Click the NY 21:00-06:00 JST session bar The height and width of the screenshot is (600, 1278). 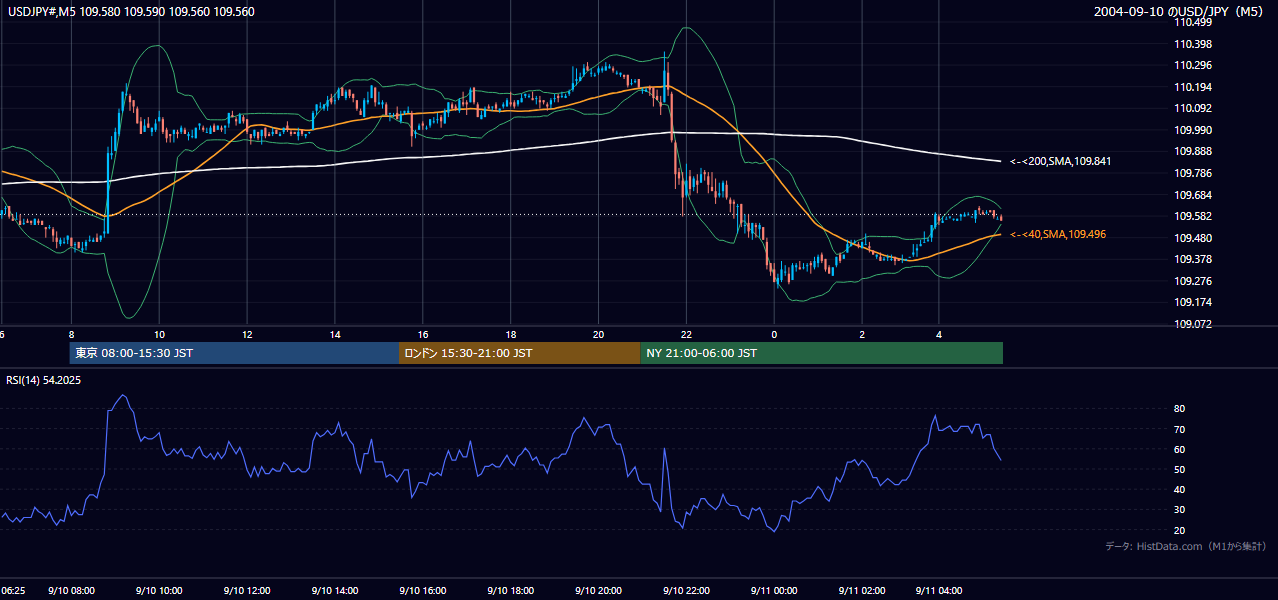point(821,353)
